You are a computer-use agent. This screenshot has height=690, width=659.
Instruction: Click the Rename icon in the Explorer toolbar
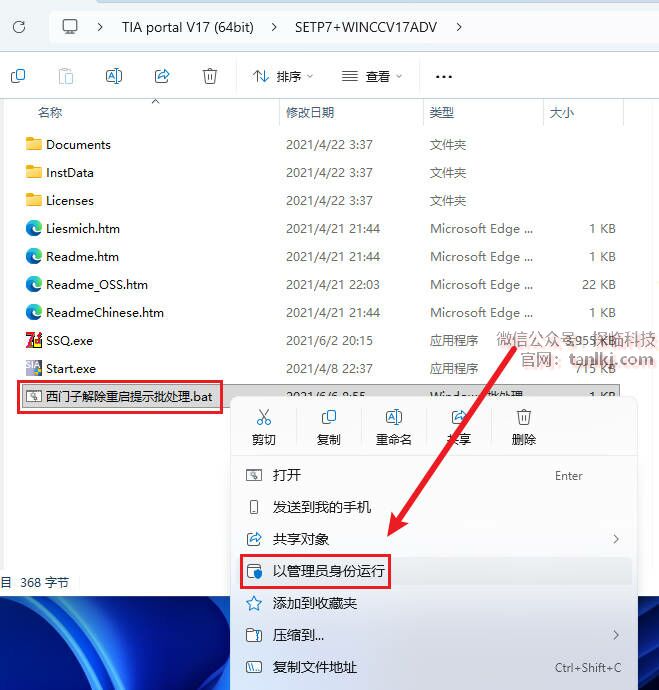point(114,76)
